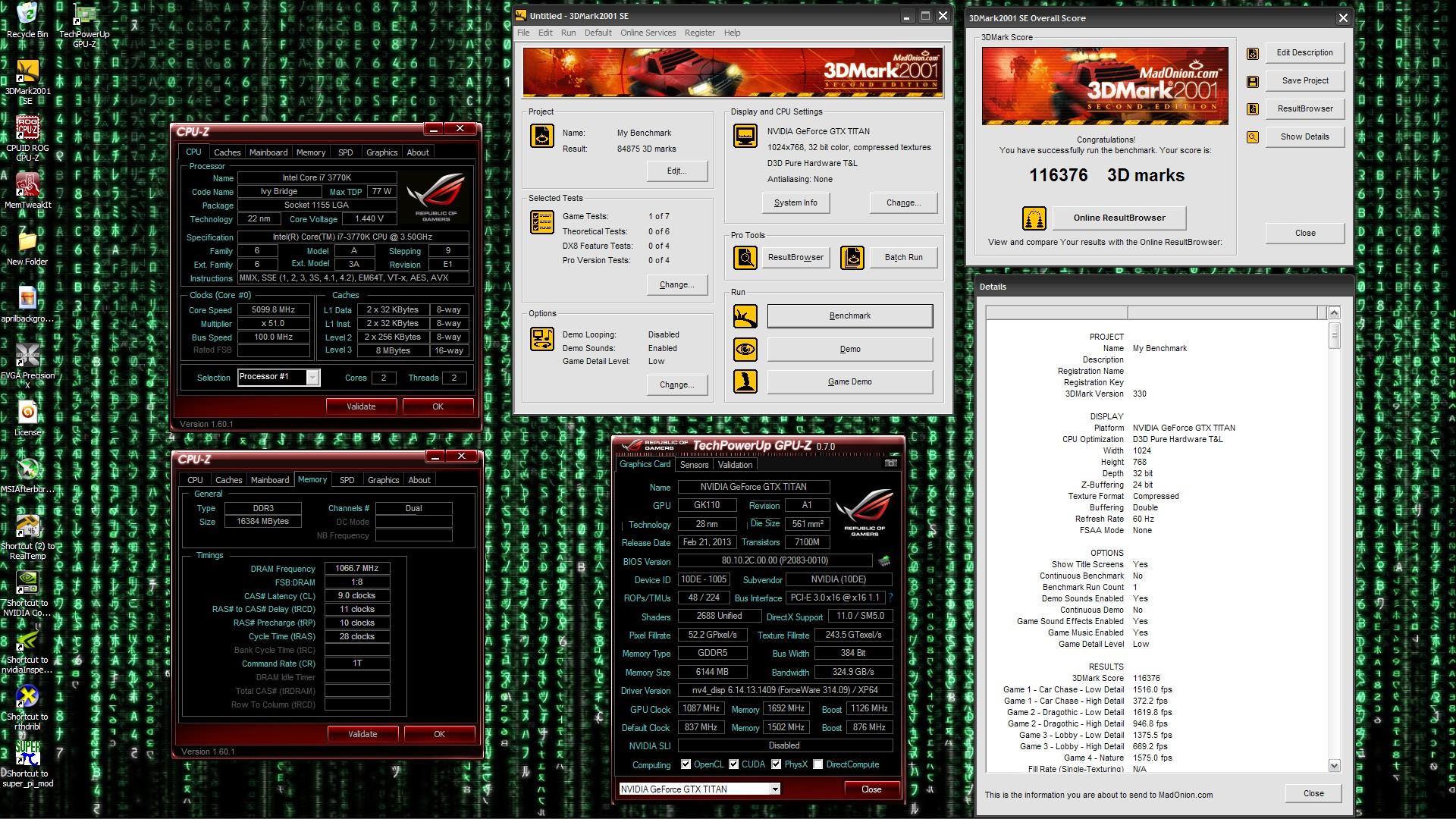Viewport: 1456px width, 819px height.
Task: Click the System Info button
Action: pyautogui.click(x=795, y=202)
